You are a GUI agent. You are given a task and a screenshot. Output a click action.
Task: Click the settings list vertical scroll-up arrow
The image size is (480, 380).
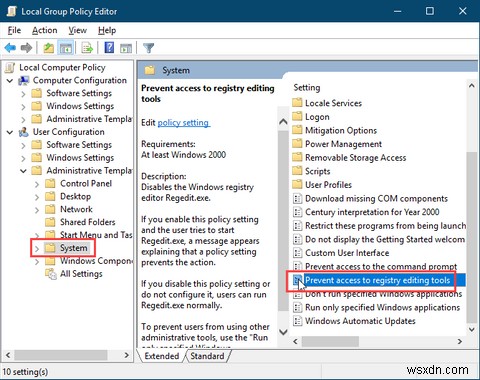(x=472, y=86)
